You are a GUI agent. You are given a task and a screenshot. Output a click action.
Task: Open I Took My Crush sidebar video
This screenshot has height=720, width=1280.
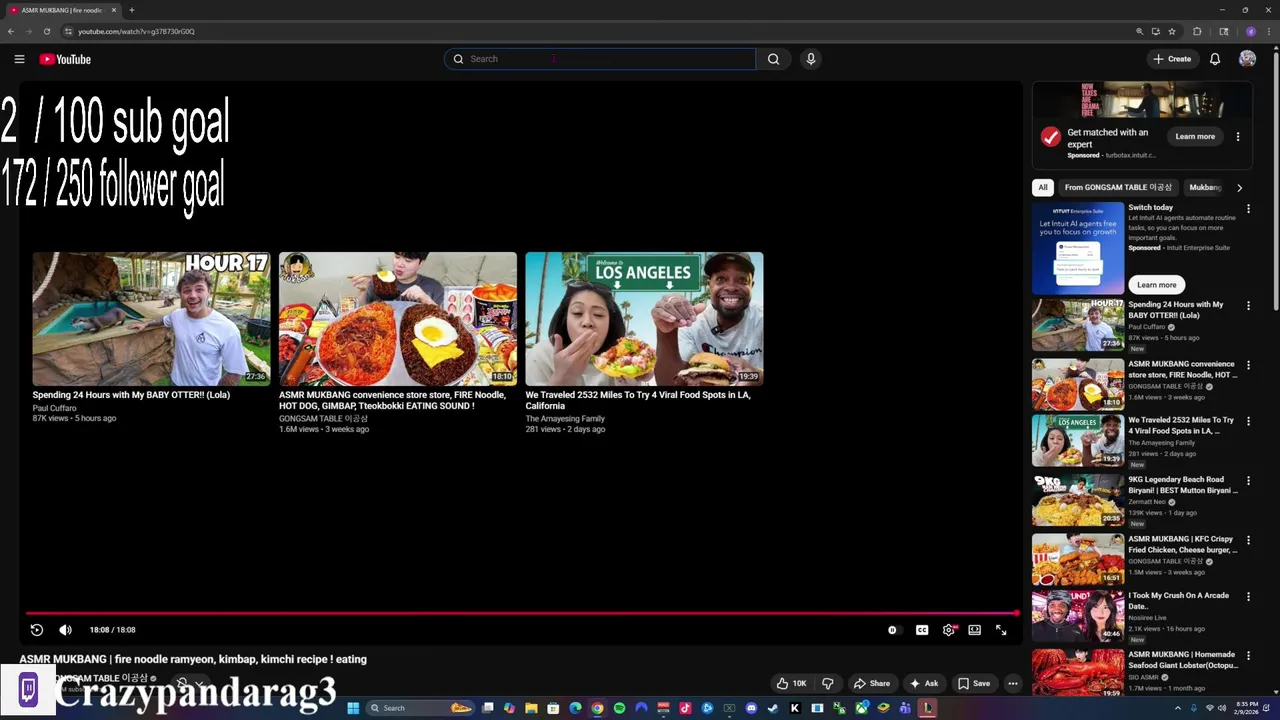coord(1078,615)
